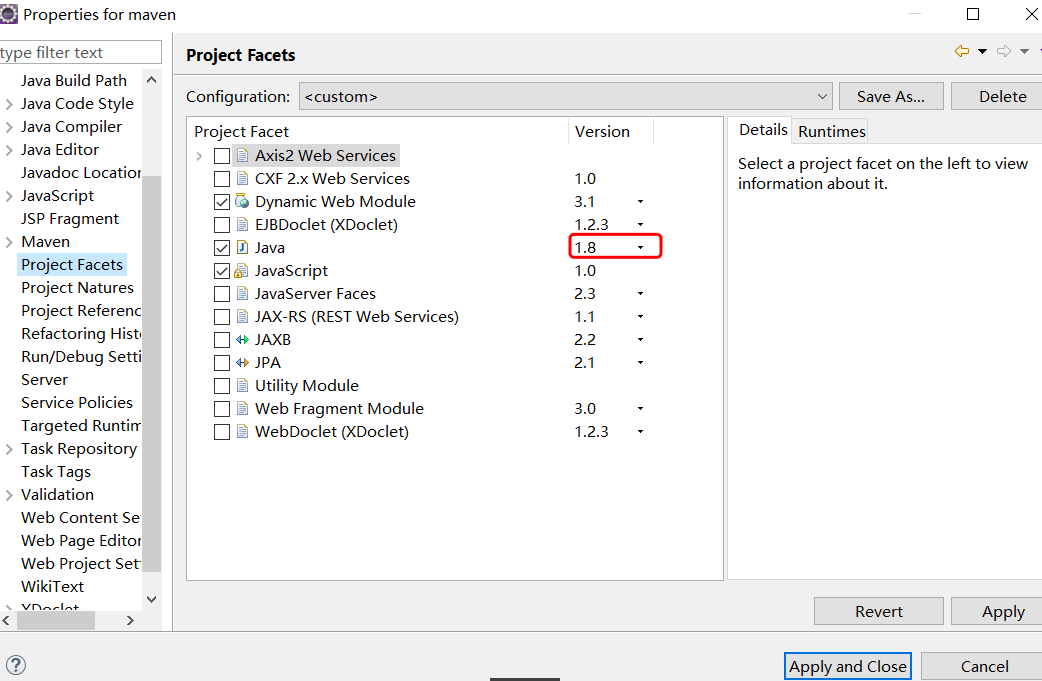Viewport: 1042px width, 681px height.
Task: Click the Utility Module facet icon
Action: coord(242,386)
